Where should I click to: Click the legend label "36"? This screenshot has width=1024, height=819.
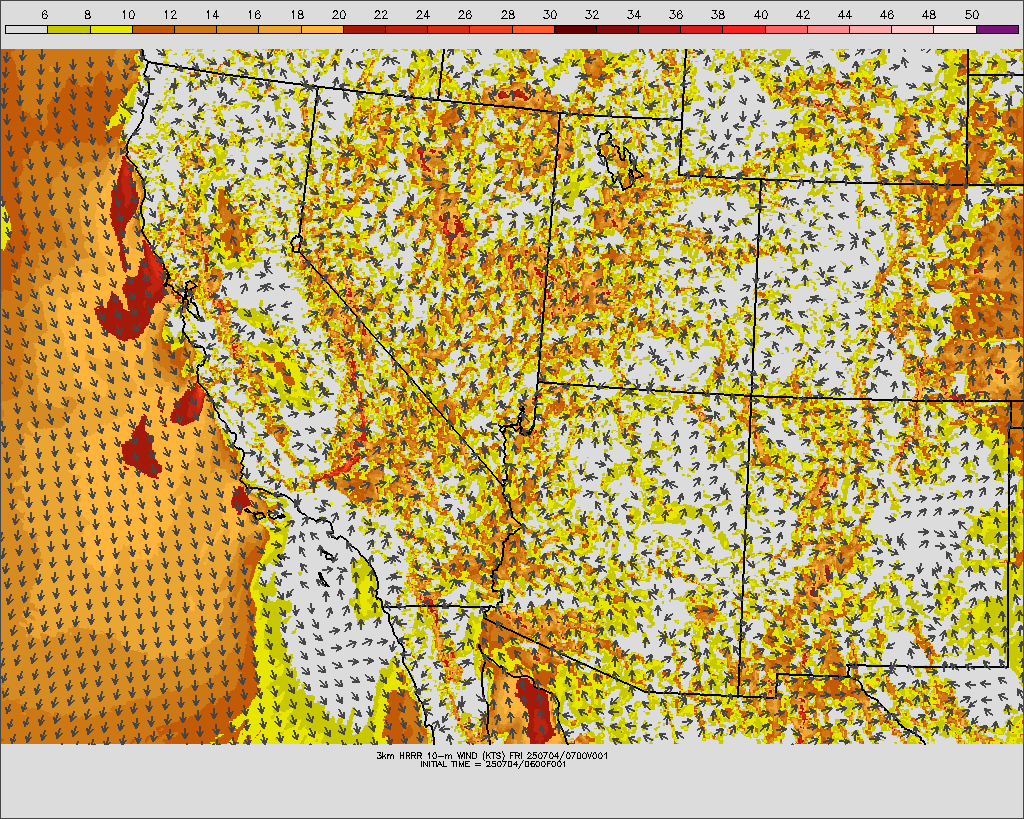pyautogui.click(x=676, y=14)
